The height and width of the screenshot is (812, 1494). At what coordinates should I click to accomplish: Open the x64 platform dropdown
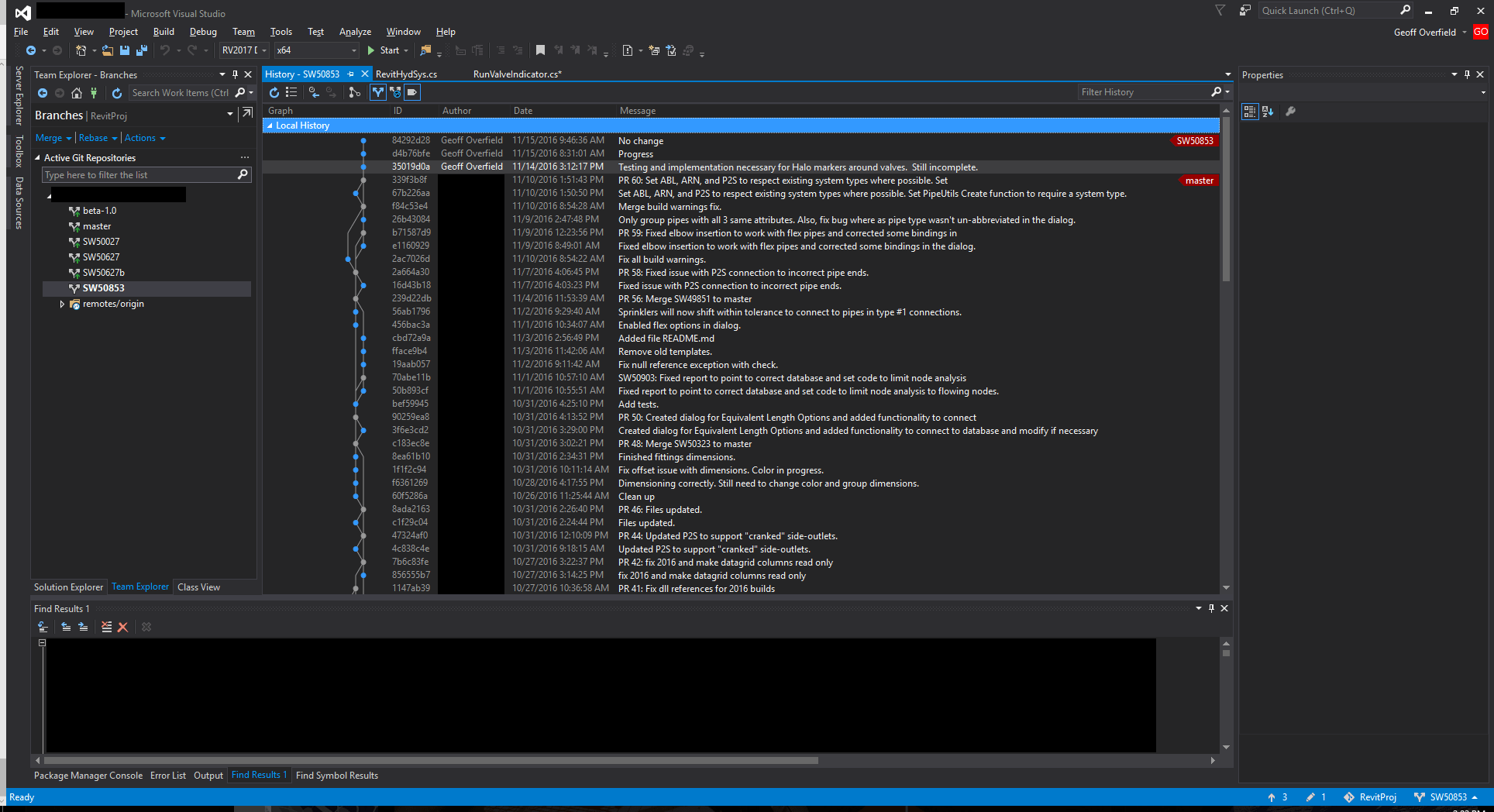316,50
